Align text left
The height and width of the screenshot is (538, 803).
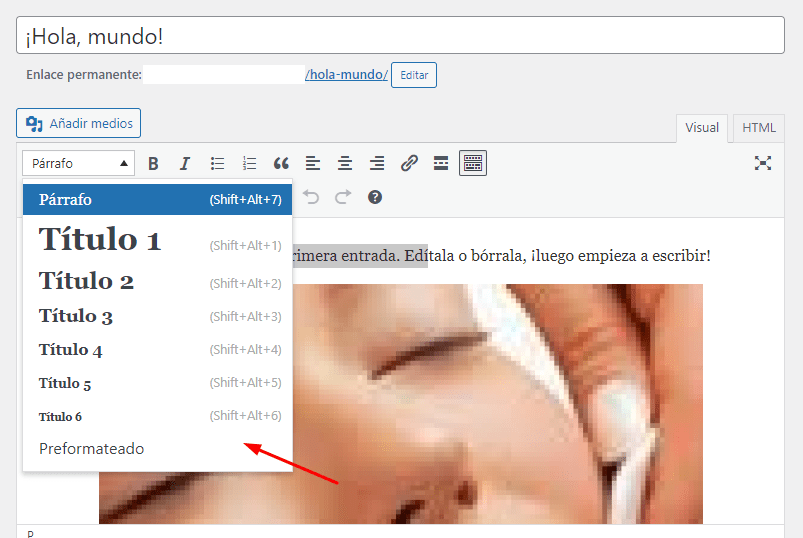[313, 163]
